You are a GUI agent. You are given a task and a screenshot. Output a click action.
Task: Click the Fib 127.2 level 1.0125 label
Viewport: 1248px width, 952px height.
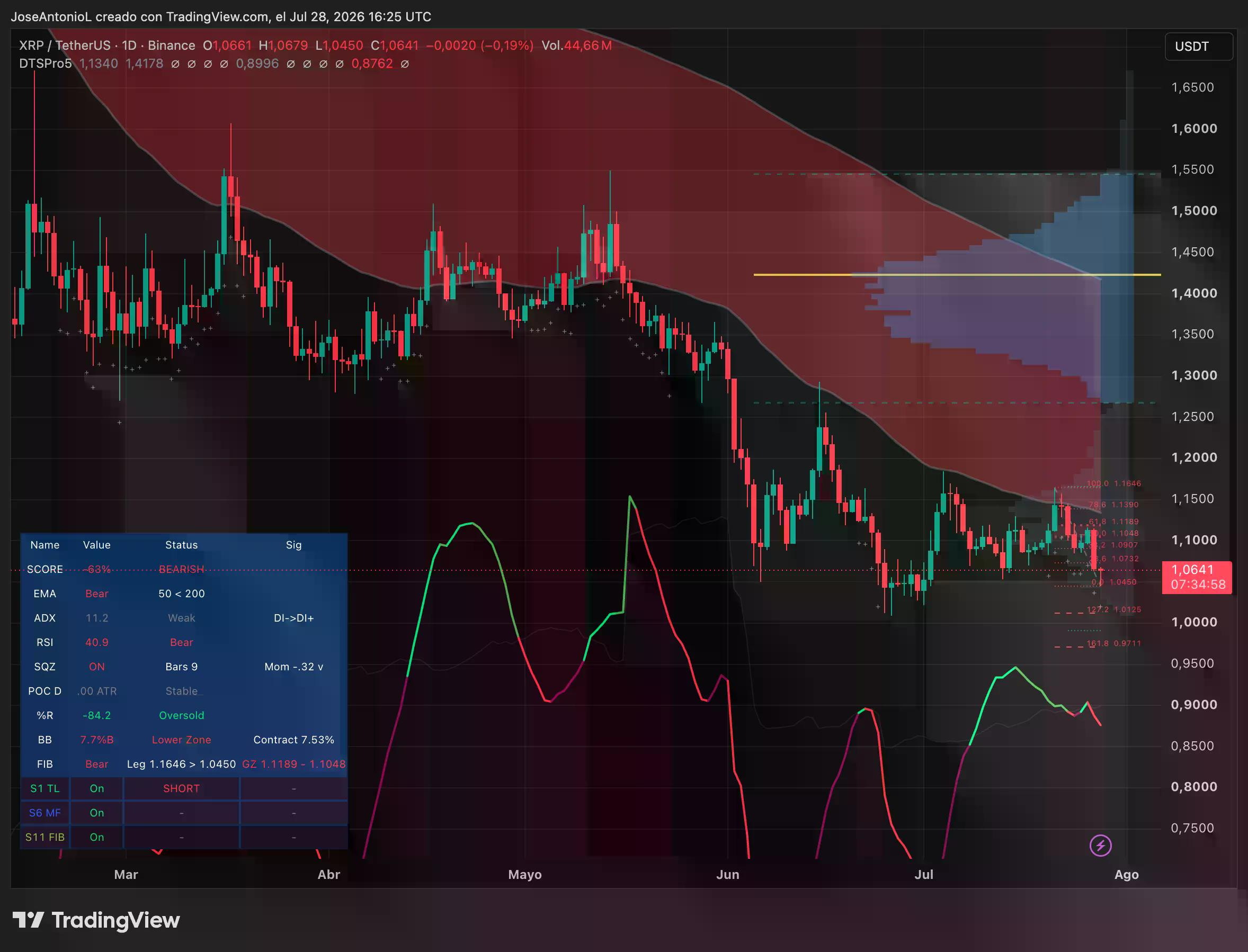[1113, 609]
